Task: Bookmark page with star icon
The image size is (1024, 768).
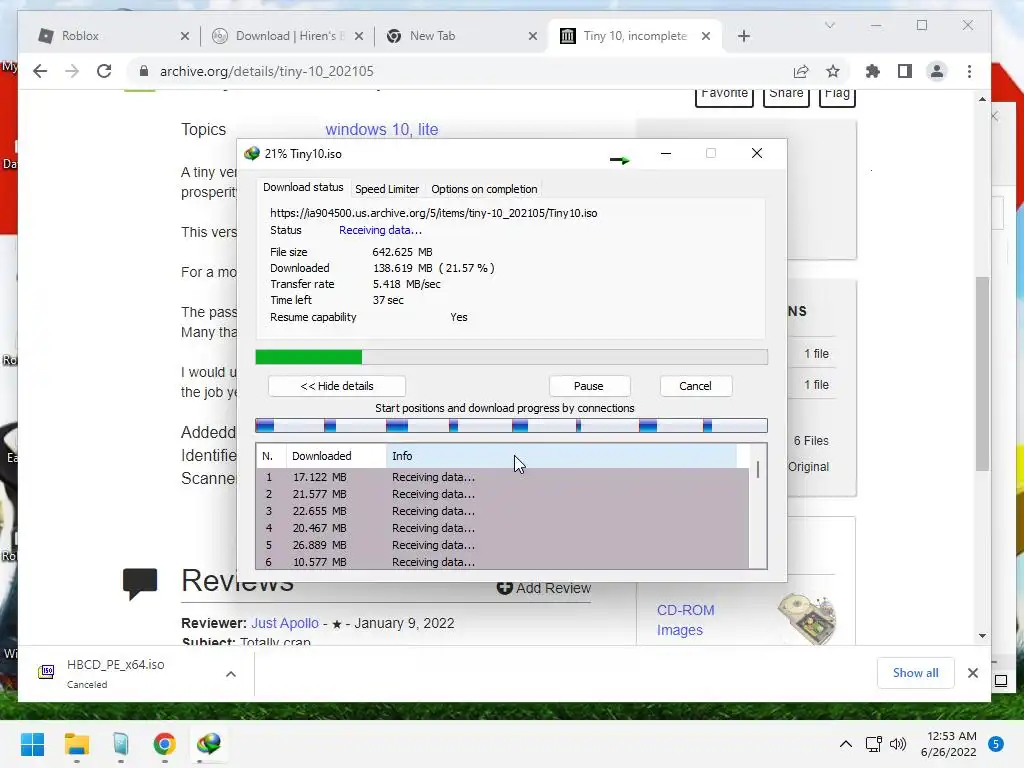Action: coord(833,71)
